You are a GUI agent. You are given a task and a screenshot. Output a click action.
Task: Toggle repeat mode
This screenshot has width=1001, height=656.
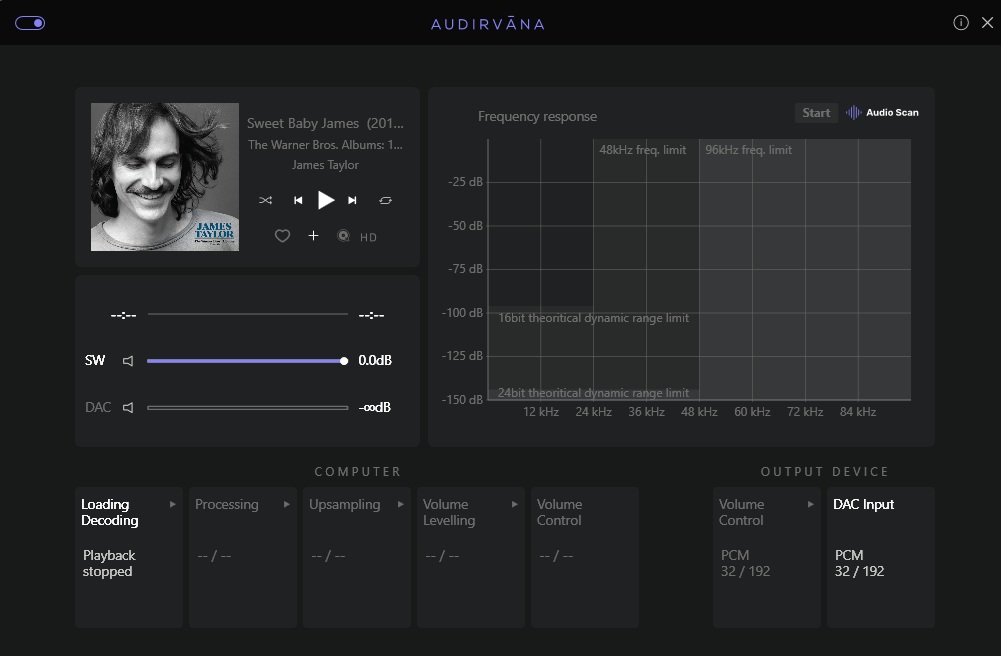pyautogui.click(x=385, y=200)
